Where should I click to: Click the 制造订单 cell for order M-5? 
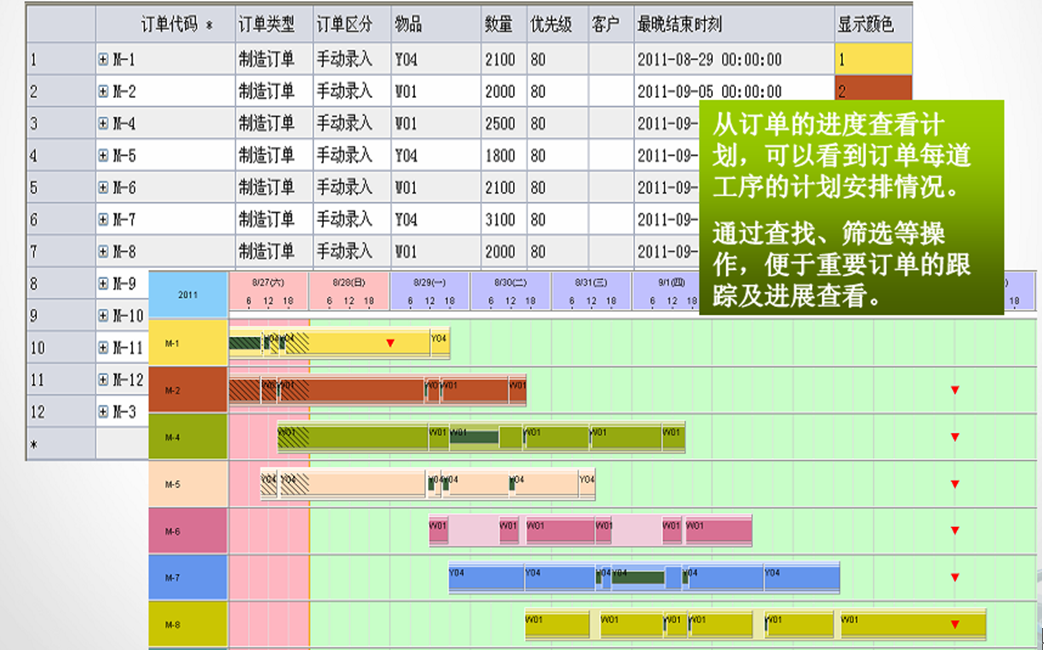(267, 155)
